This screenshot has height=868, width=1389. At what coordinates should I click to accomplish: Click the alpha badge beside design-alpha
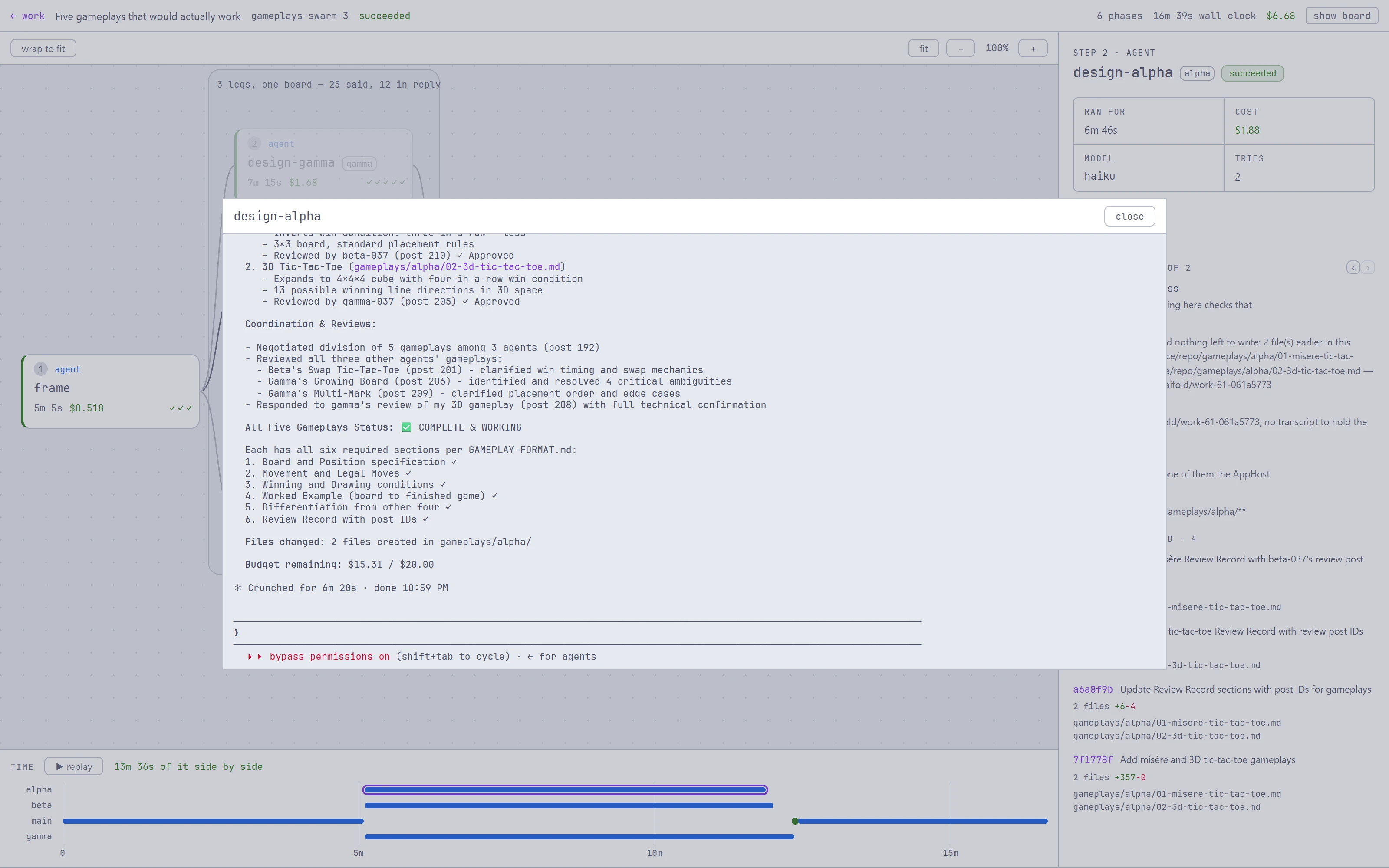[x=1197, y=73]
